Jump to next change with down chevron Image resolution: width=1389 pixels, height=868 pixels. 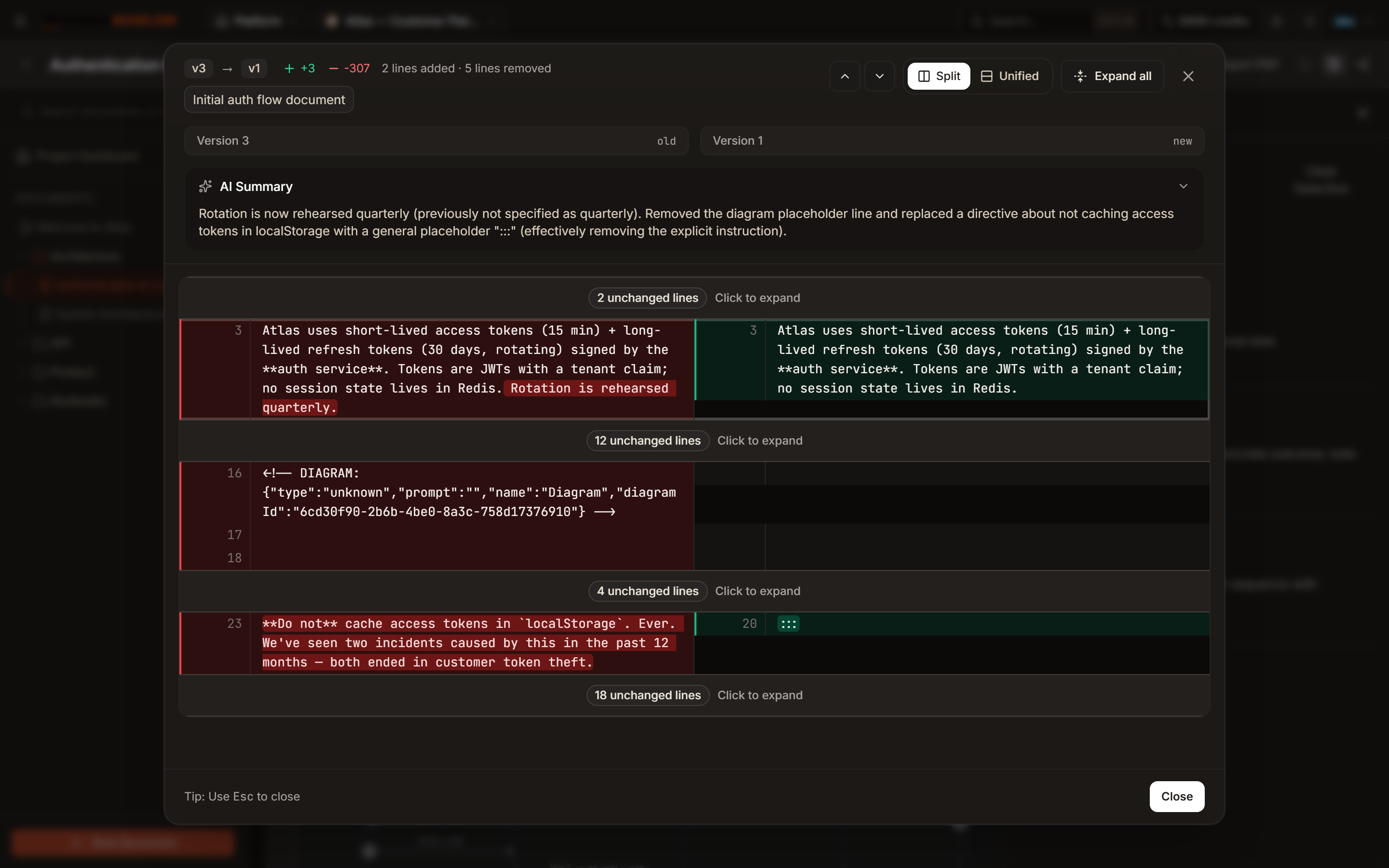(879, 76)
